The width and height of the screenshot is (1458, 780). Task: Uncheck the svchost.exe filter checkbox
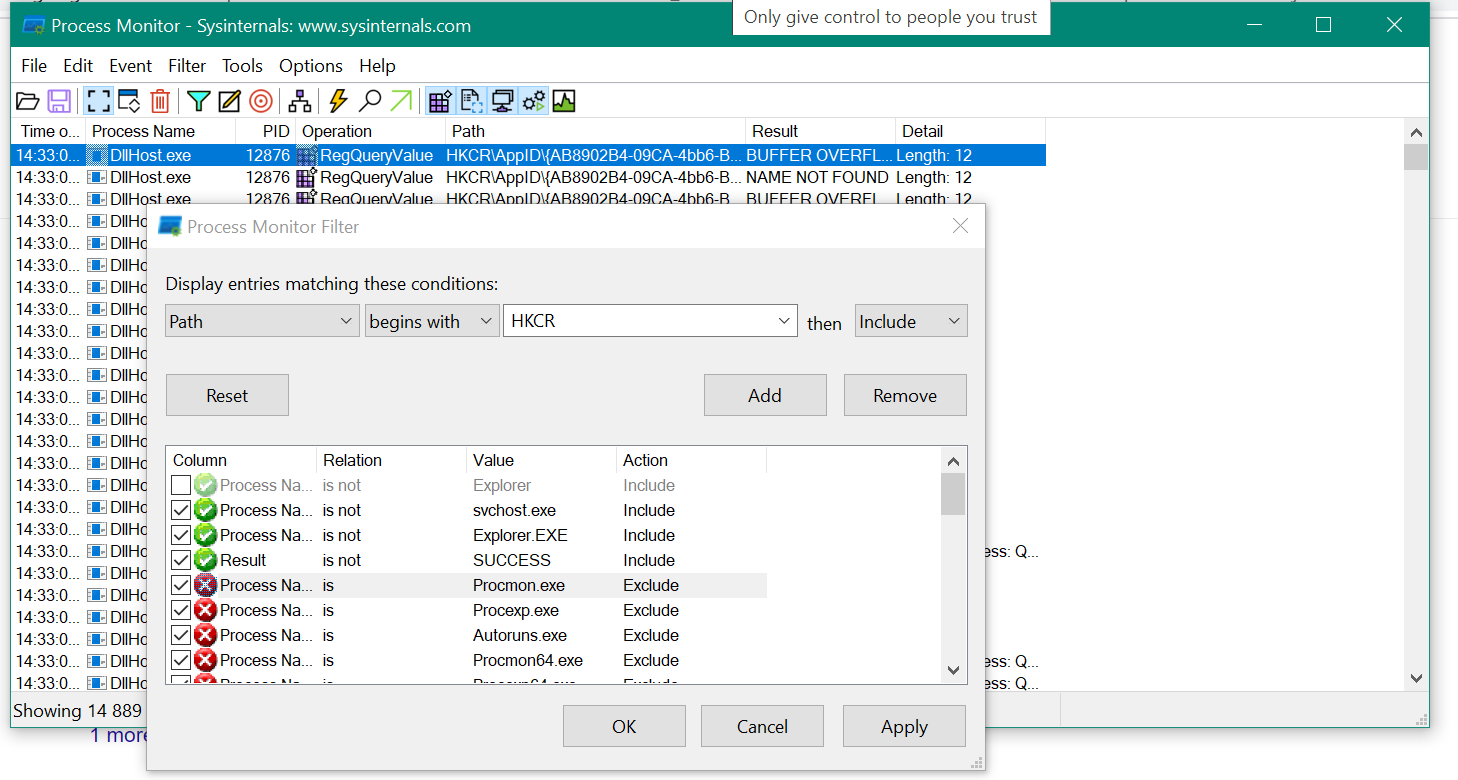[181, 510]
